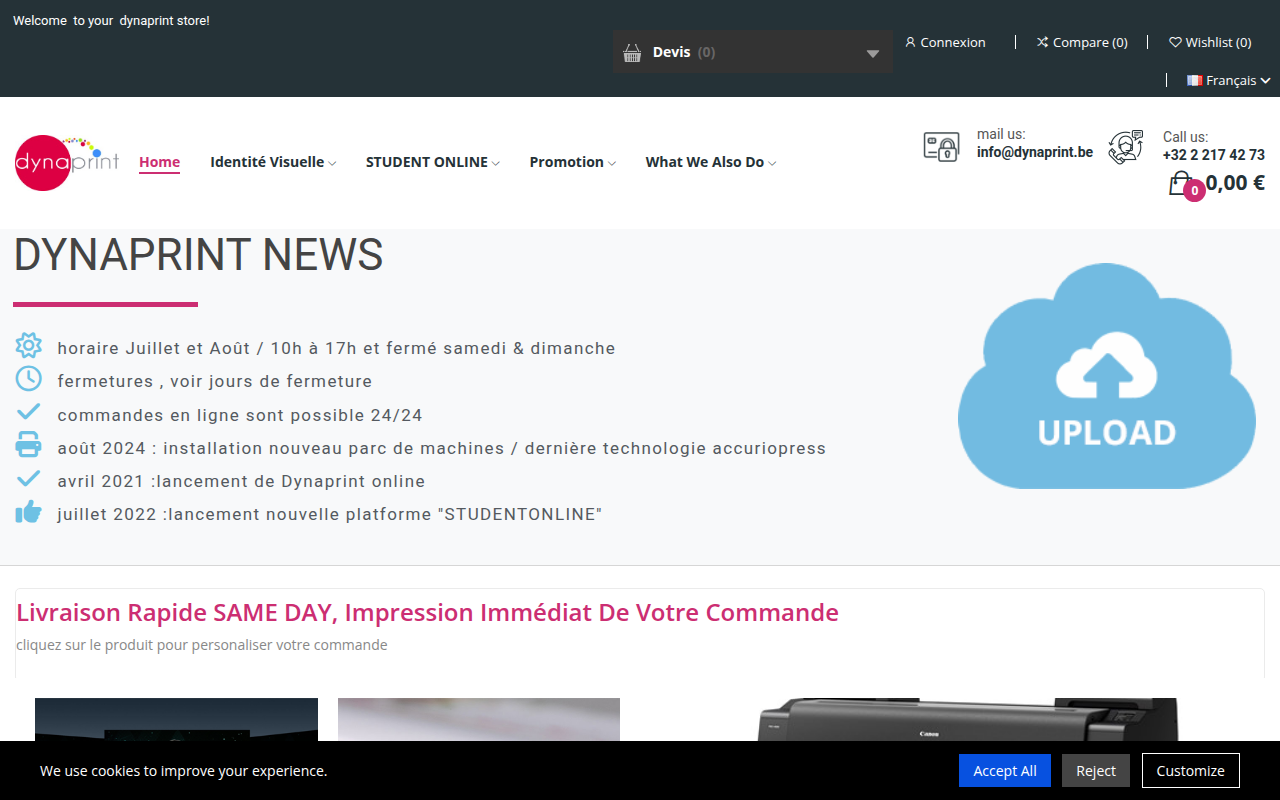
Task: Open the shopping bag cart icon
Action: coord(1182,184)
